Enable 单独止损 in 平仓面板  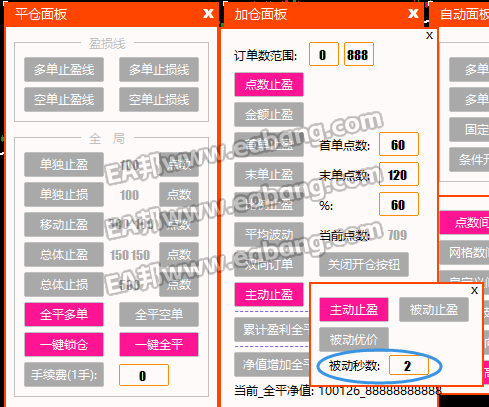tap(64, 194)
